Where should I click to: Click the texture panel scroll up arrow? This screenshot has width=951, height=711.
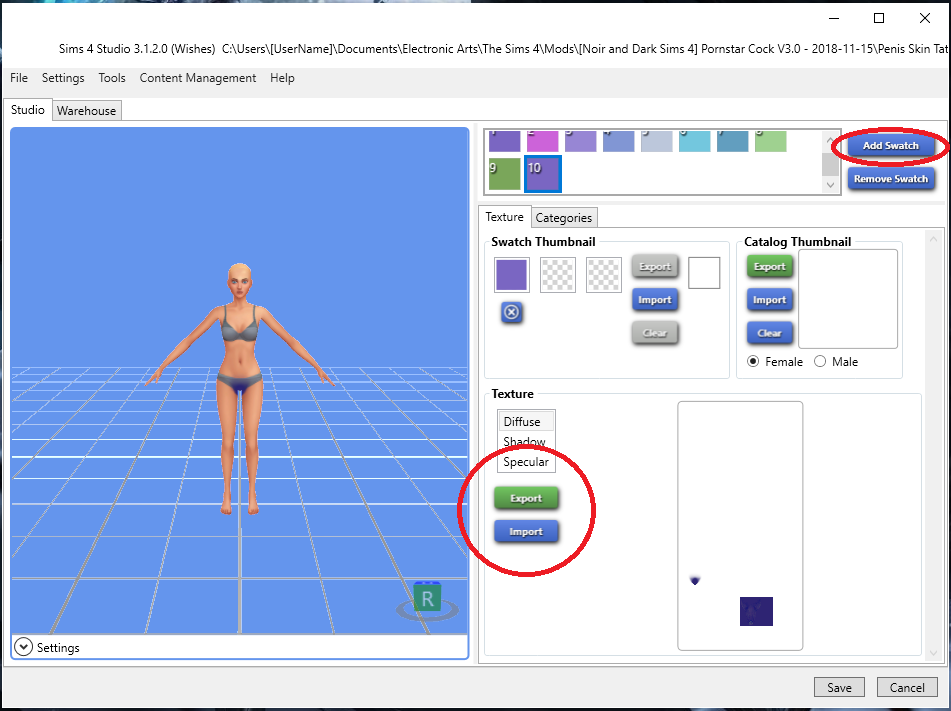pyautogui.click(x=933, y=239)
